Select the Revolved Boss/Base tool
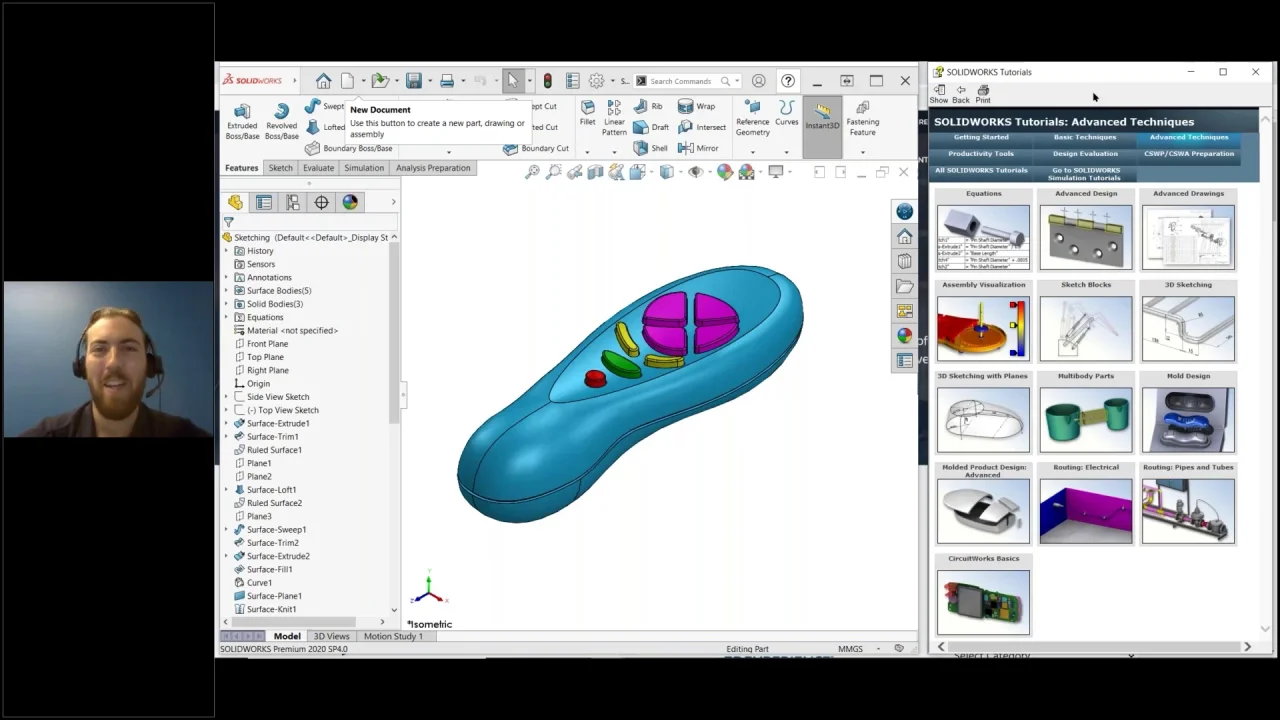The image size is (1280, 720). (281, 120)
